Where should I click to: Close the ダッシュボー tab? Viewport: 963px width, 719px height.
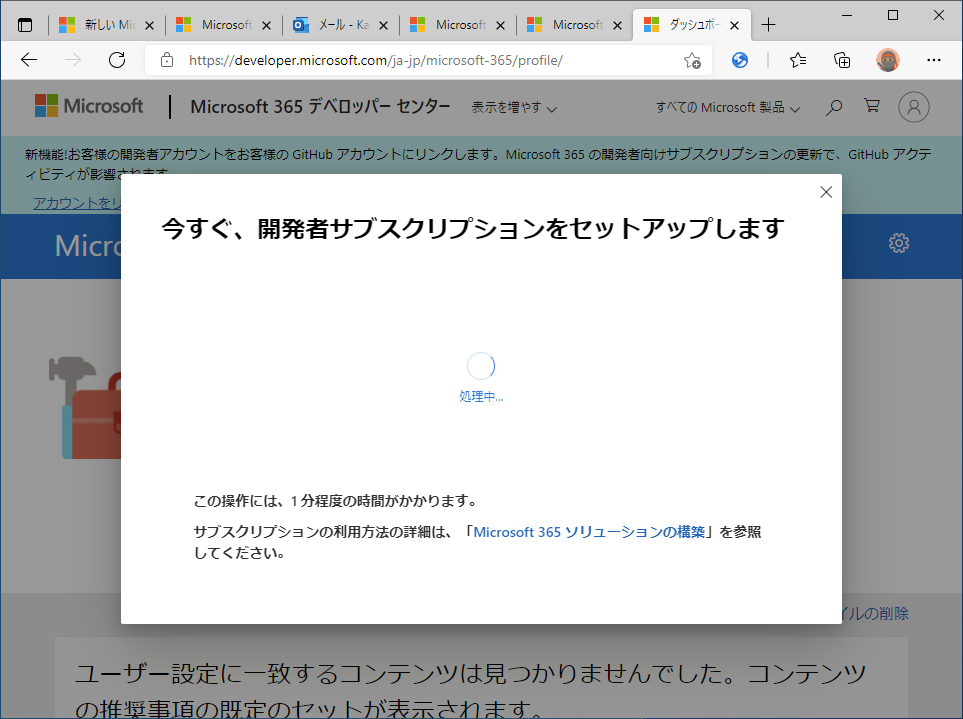click(734, 25)
